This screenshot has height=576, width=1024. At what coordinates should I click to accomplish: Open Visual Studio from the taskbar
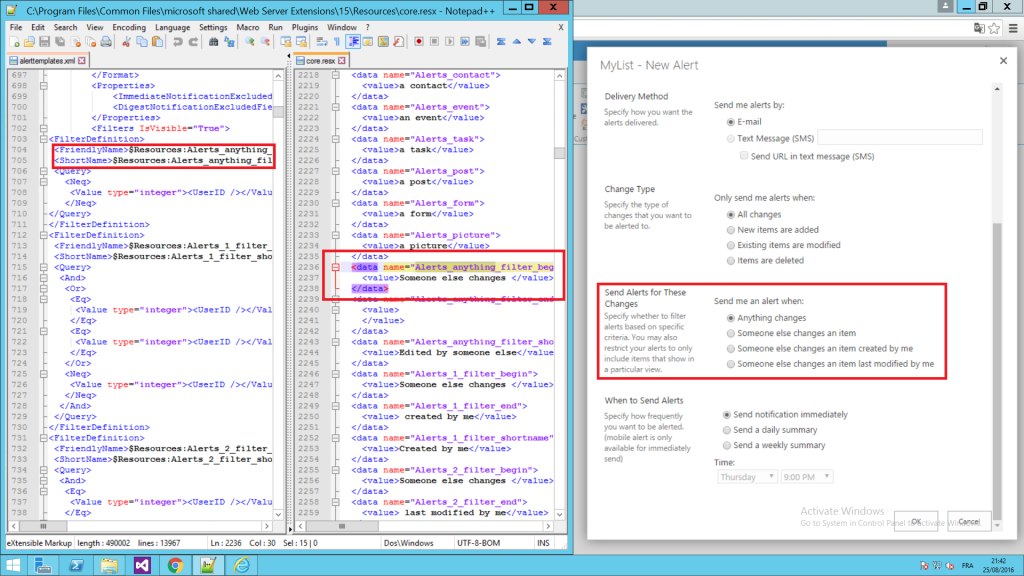142,565
